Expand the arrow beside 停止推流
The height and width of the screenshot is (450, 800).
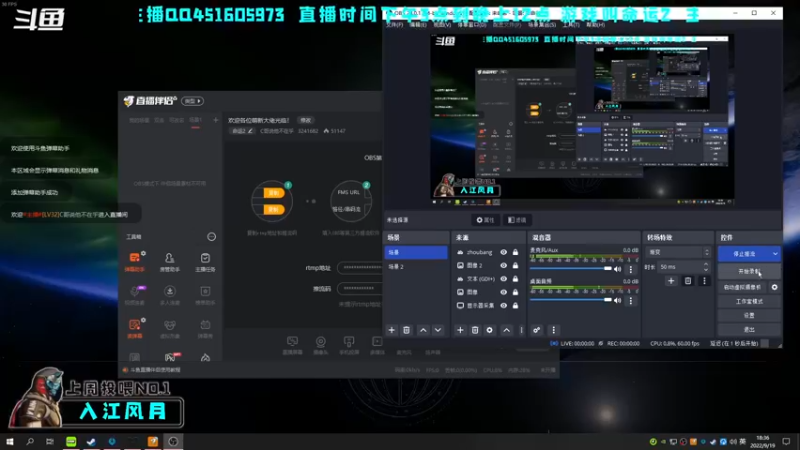(x=776, y=254)
